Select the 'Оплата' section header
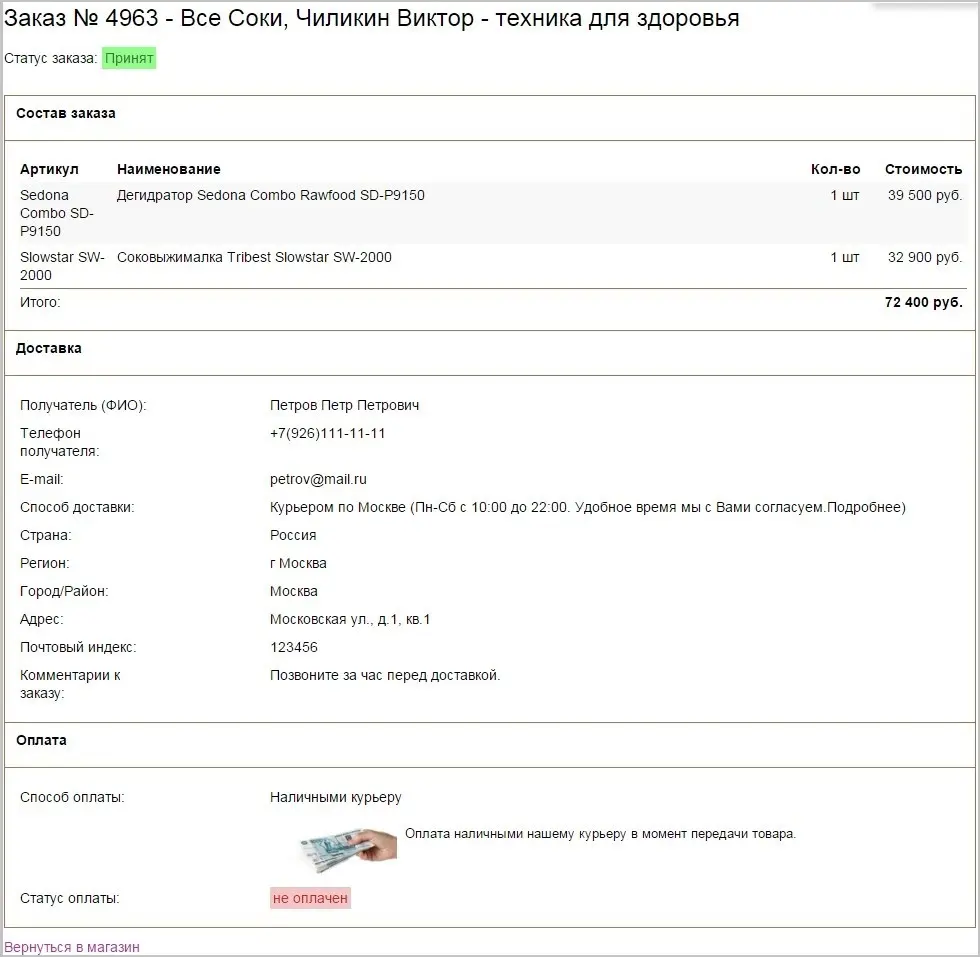The height and width of the screenshot is (957, 980). pyautogui.click(x=41, y=740)
